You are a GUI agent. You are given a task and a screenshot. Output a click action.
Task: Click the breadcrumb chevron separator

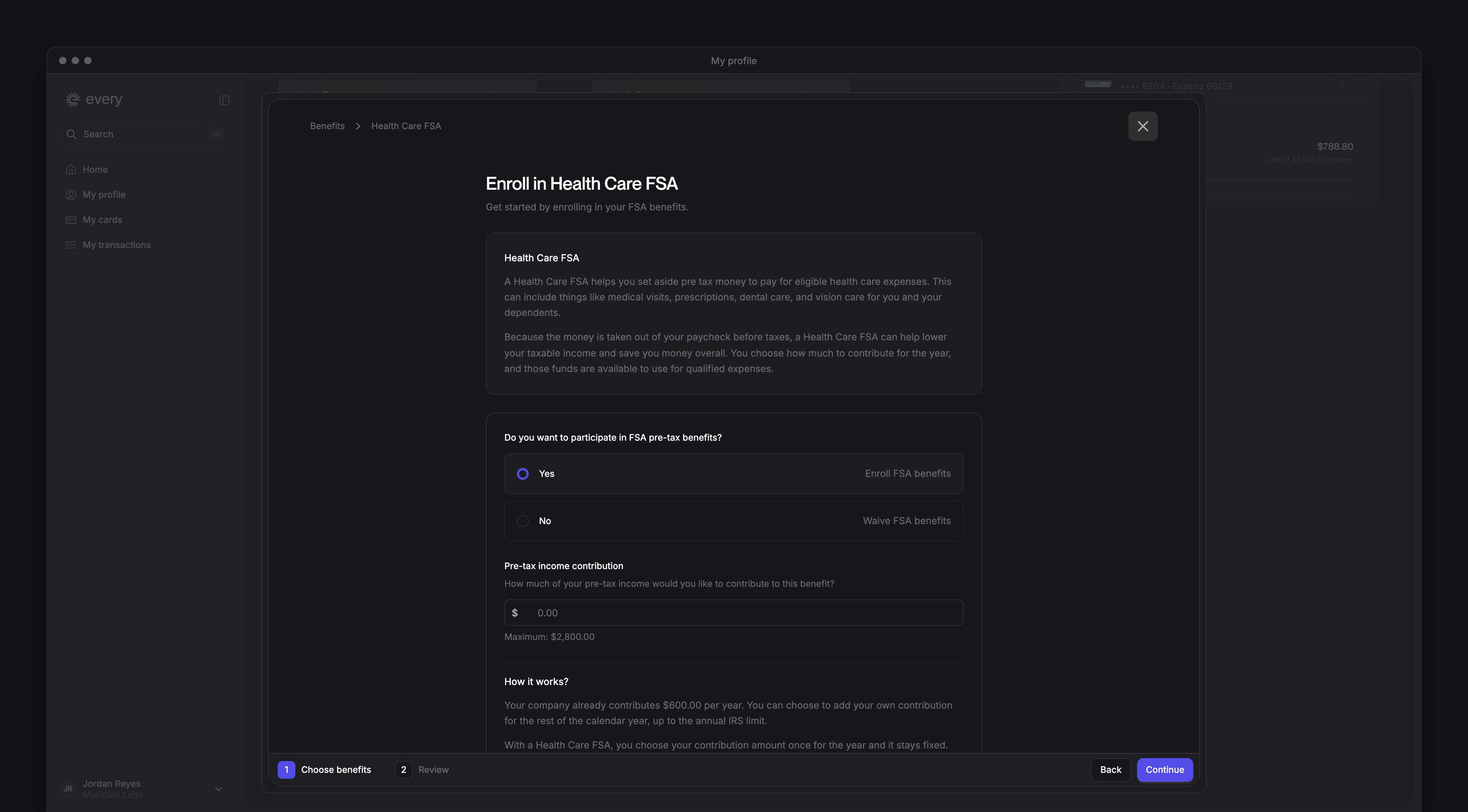click(358, 126)
